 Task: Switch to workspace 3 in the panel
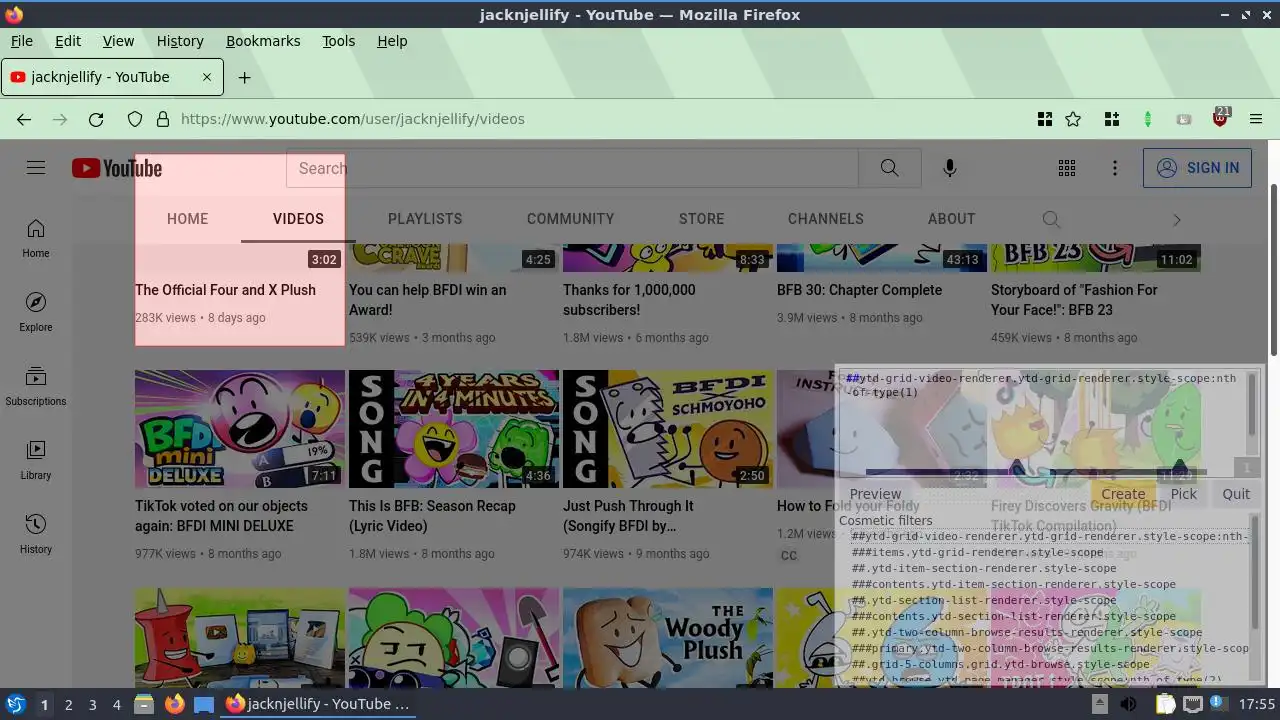coord(92,704)
